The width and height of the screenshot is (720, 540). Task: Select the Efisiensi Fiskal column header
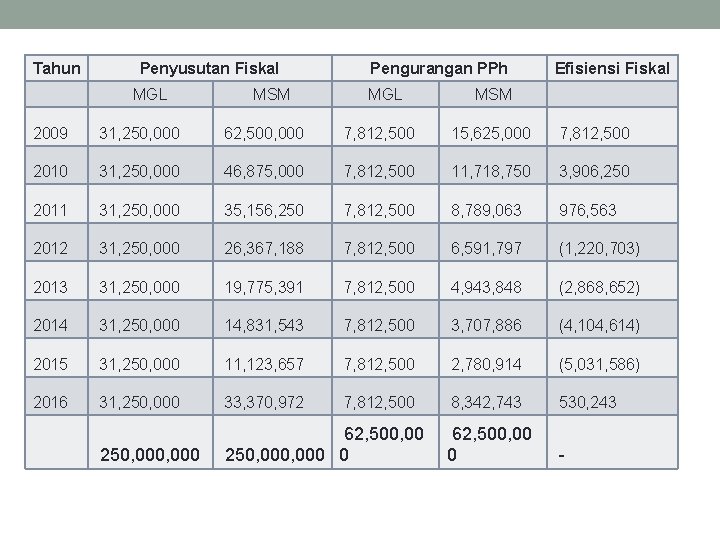[612, 69]
